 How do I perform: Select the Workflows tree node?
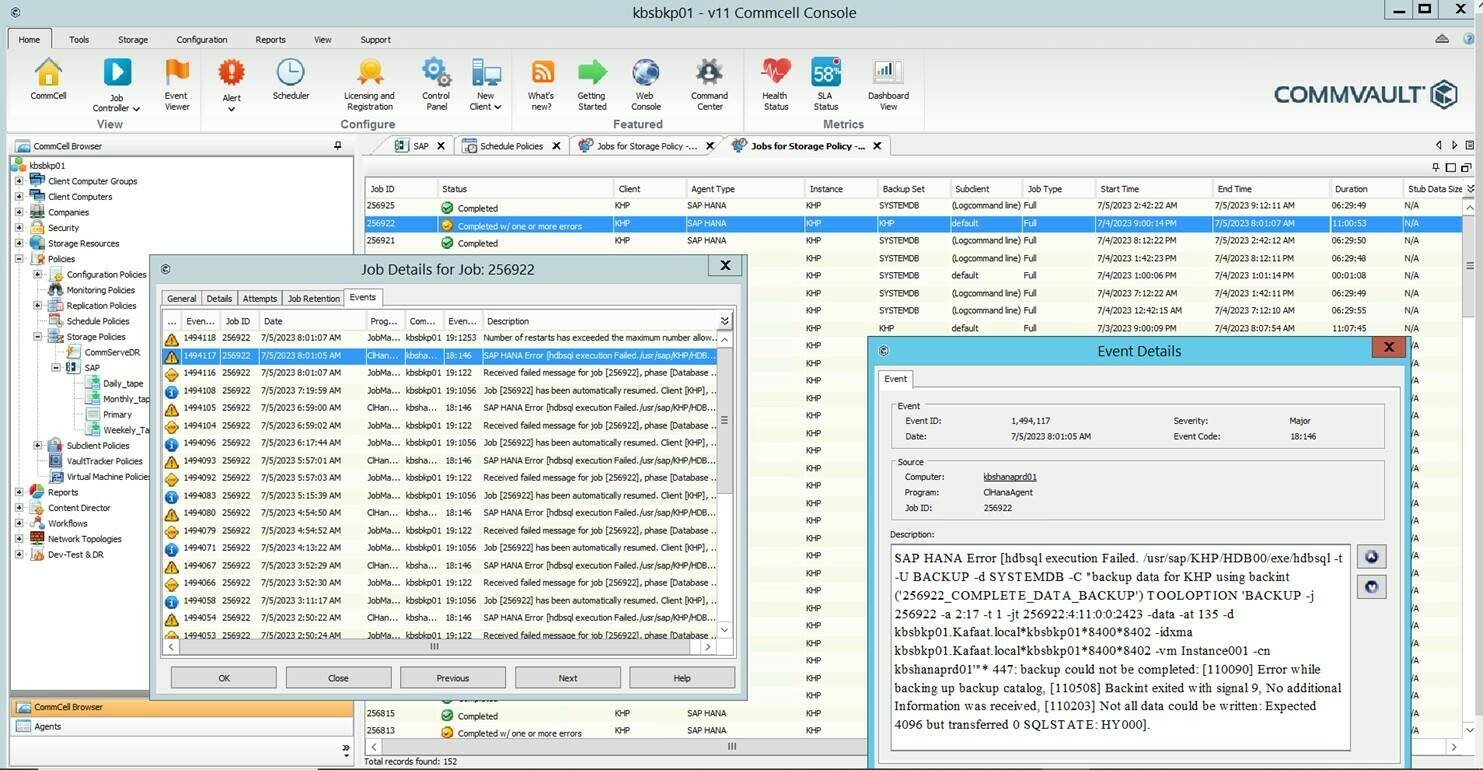click(x=67, y=523)
